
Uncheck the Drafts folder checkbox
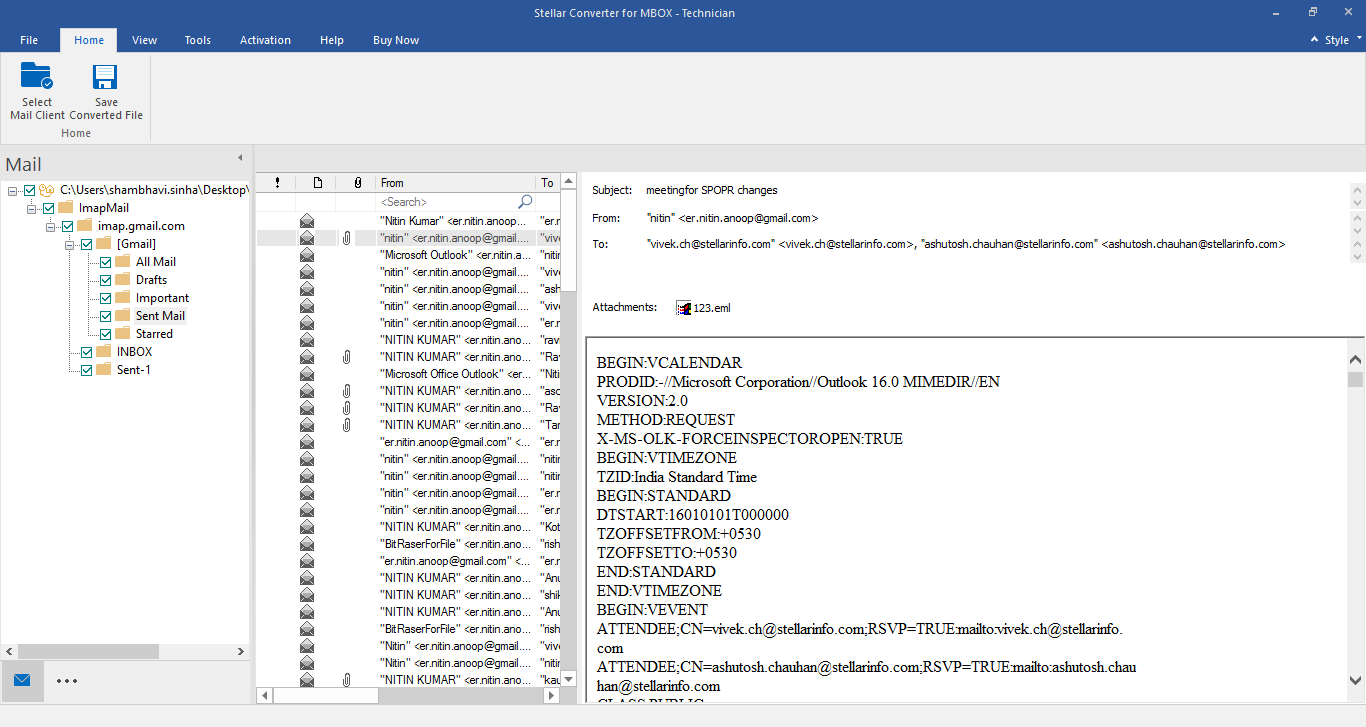(106, 280)
